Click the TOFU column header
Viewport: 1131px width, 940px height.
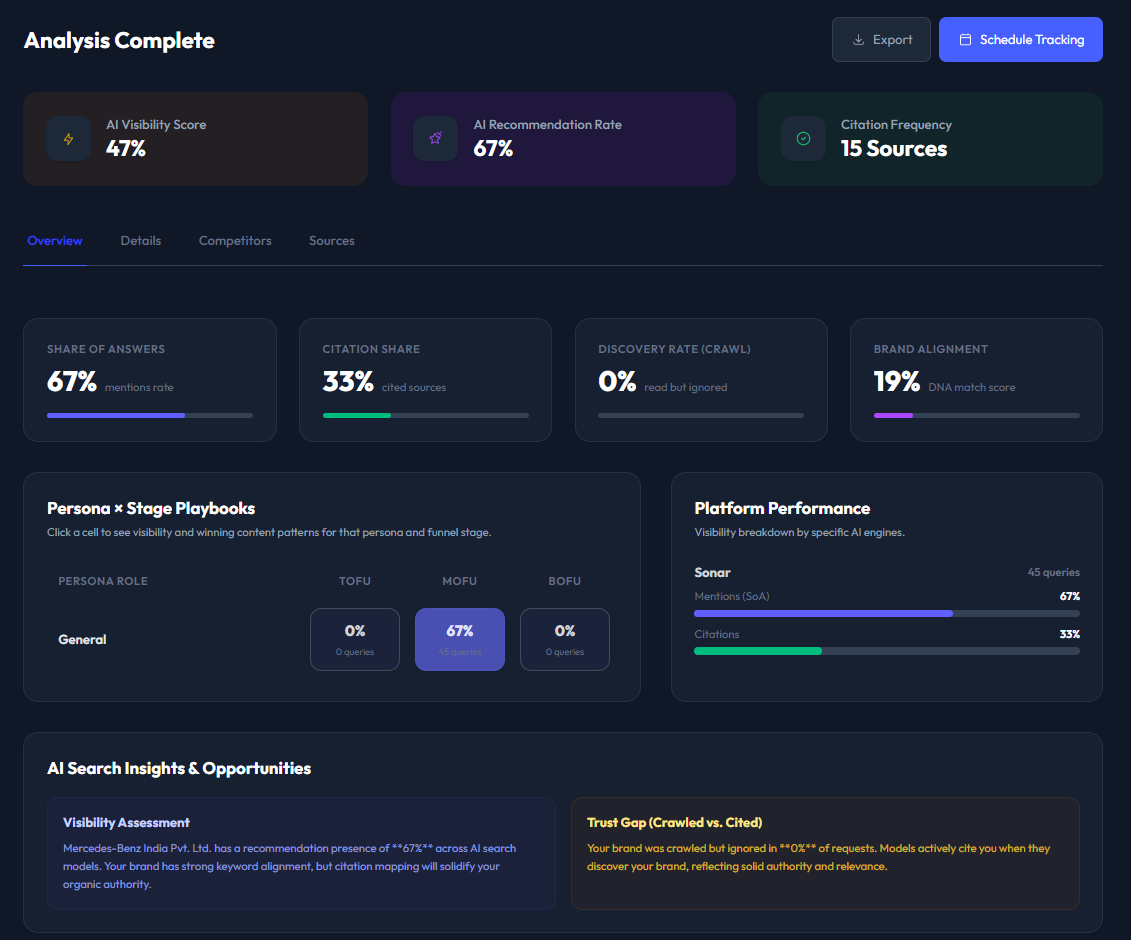click(355, 581)
